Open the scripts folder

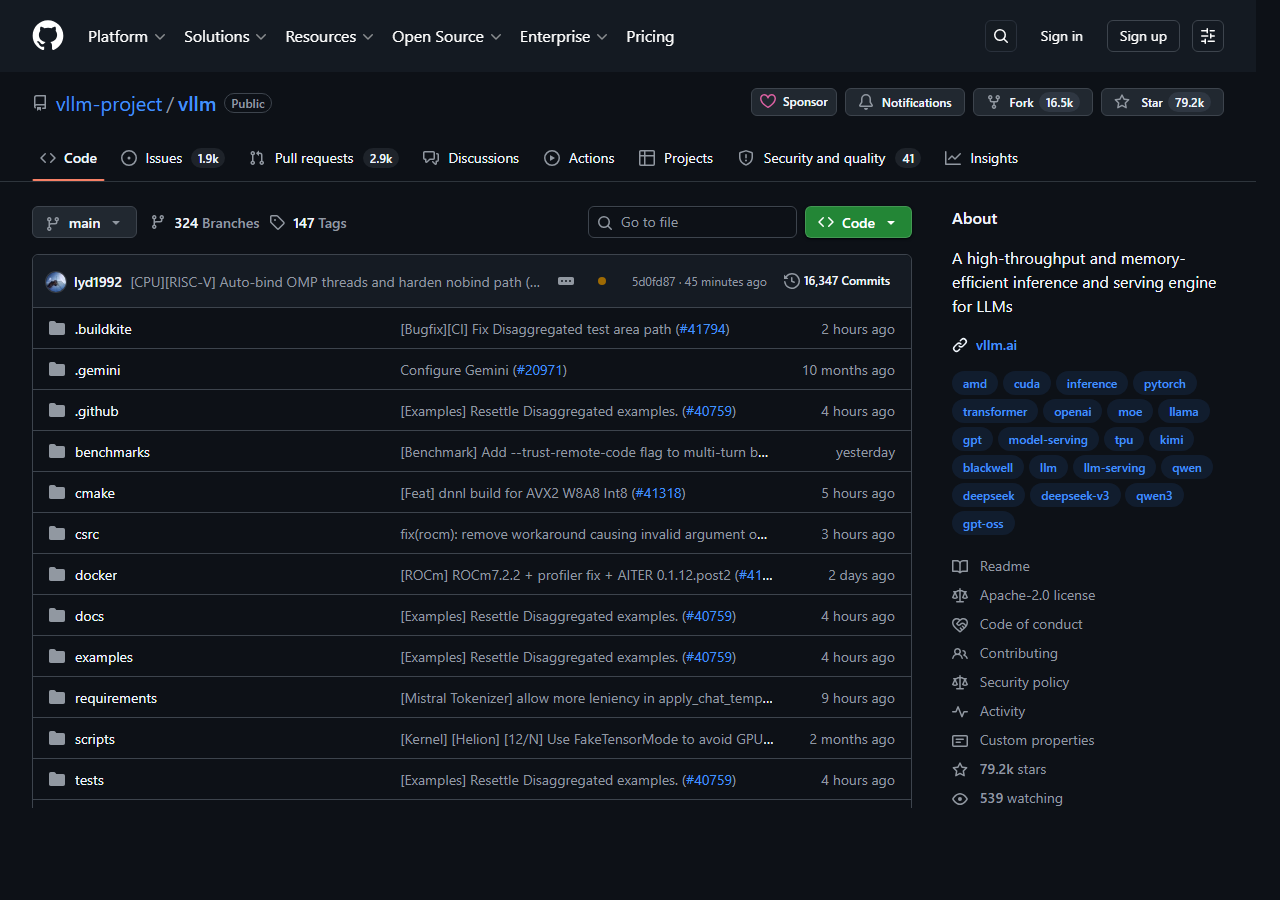pos(95,739)
